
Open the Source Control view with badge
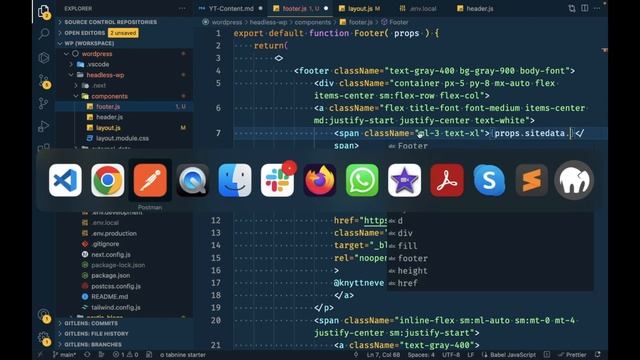(43, 80)
